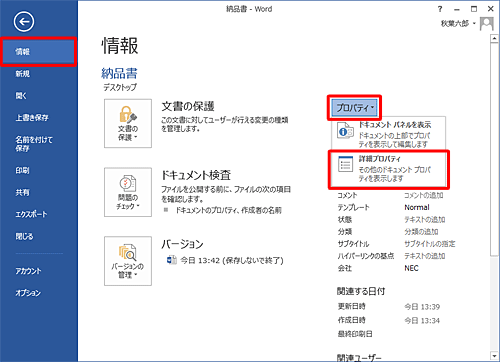500x362 pixels.
Task: Click the ドキュメント検査 heading
Action: [196, 175]
